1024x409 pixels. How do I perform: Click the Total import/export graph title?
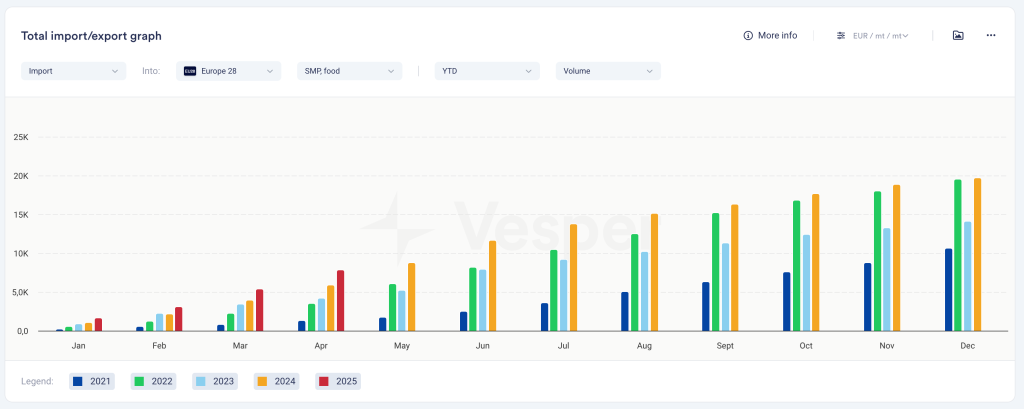(x=91, y=36)
